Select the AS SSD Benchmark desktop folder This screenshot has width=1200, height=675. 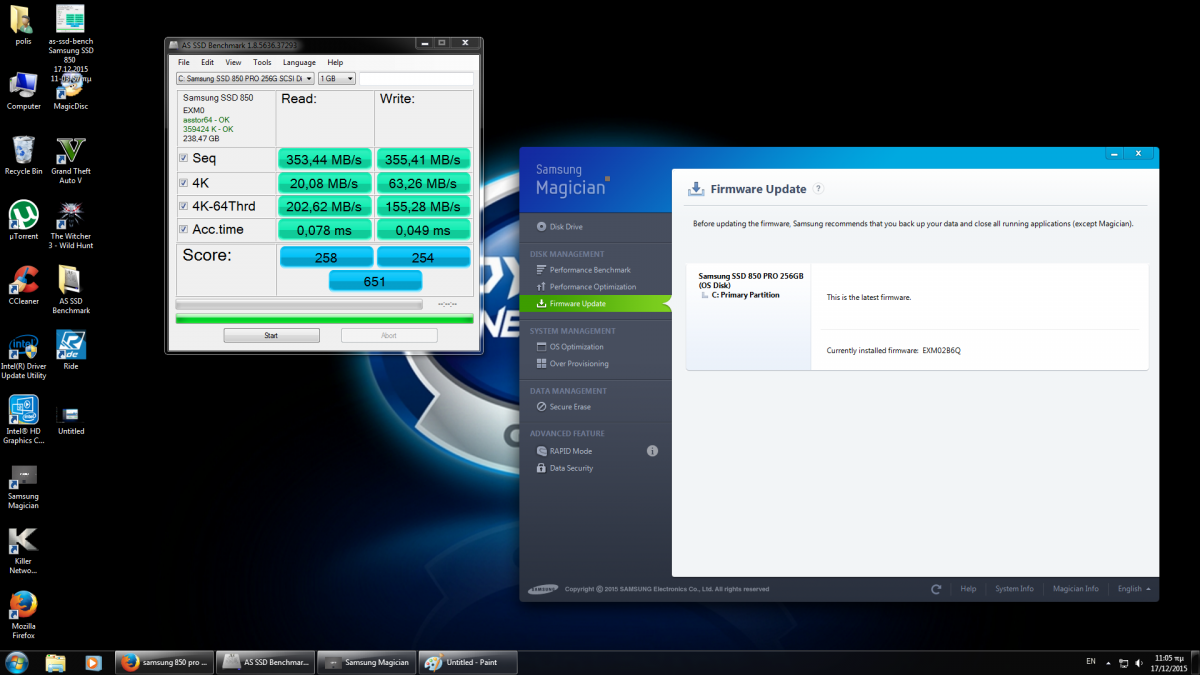click(x=71, y=290)
